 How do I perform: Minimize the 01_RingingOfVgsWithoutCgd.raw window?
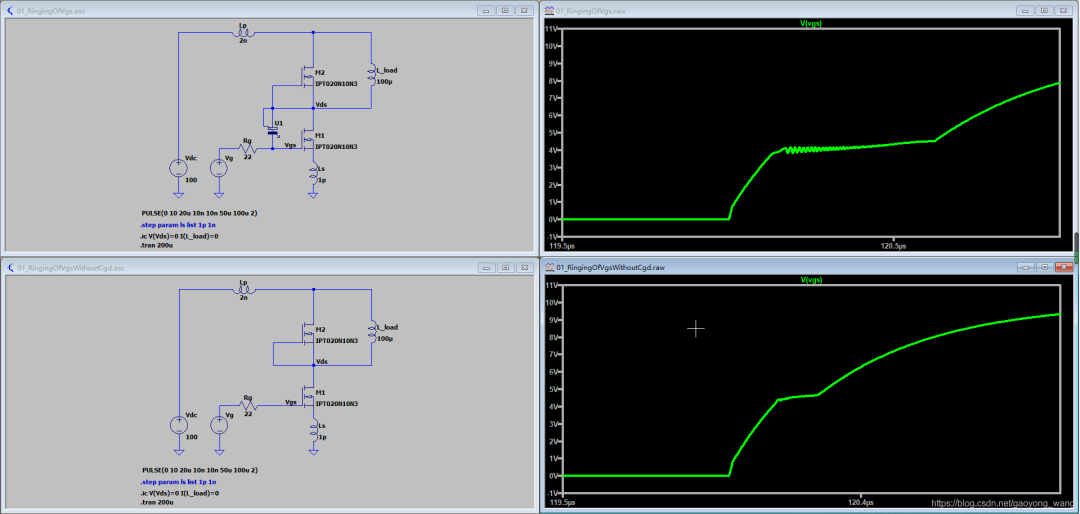[x=1026, y=267]
